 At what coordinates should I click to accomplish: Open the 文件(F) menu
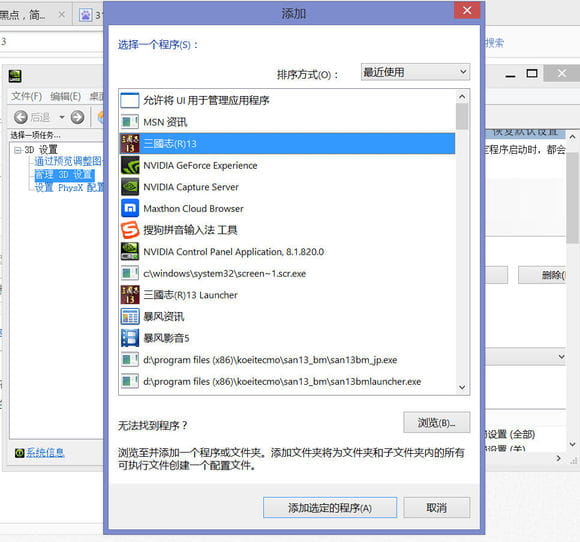coord(26,97)
